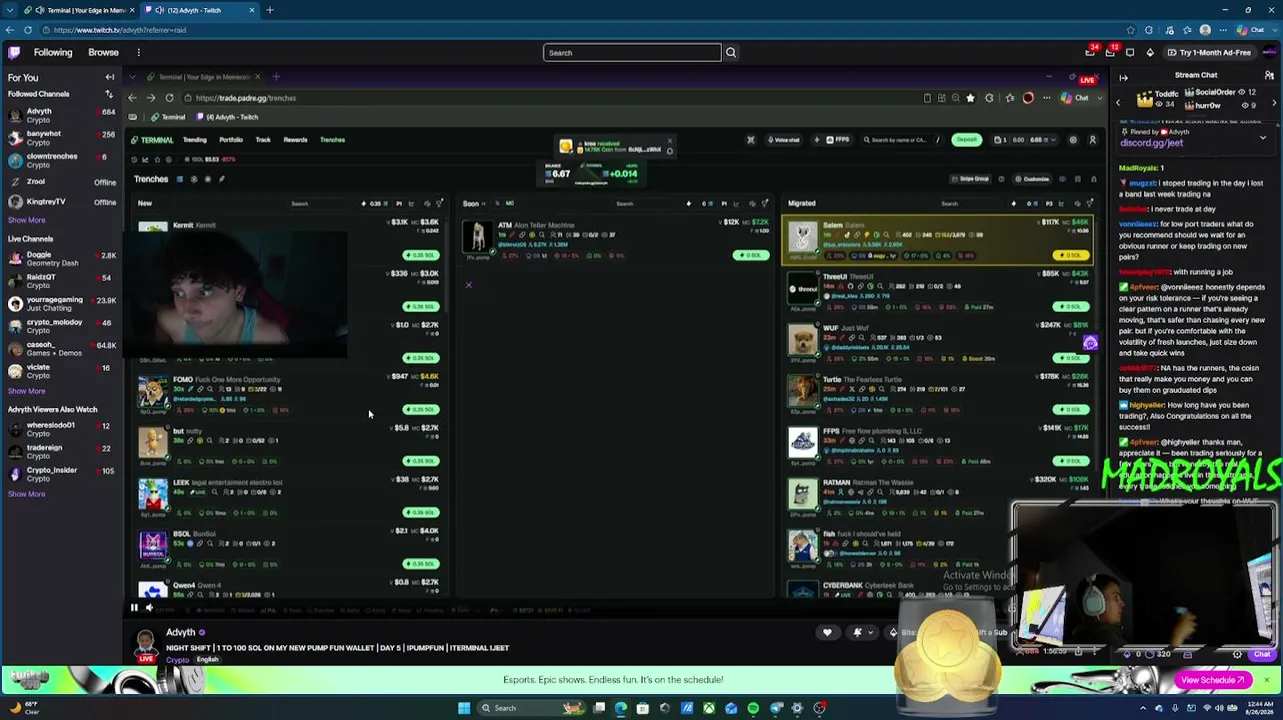Collapse the For You sidebar arrow
Viewport: 1283px width, 720px height.
coord(110,77)
